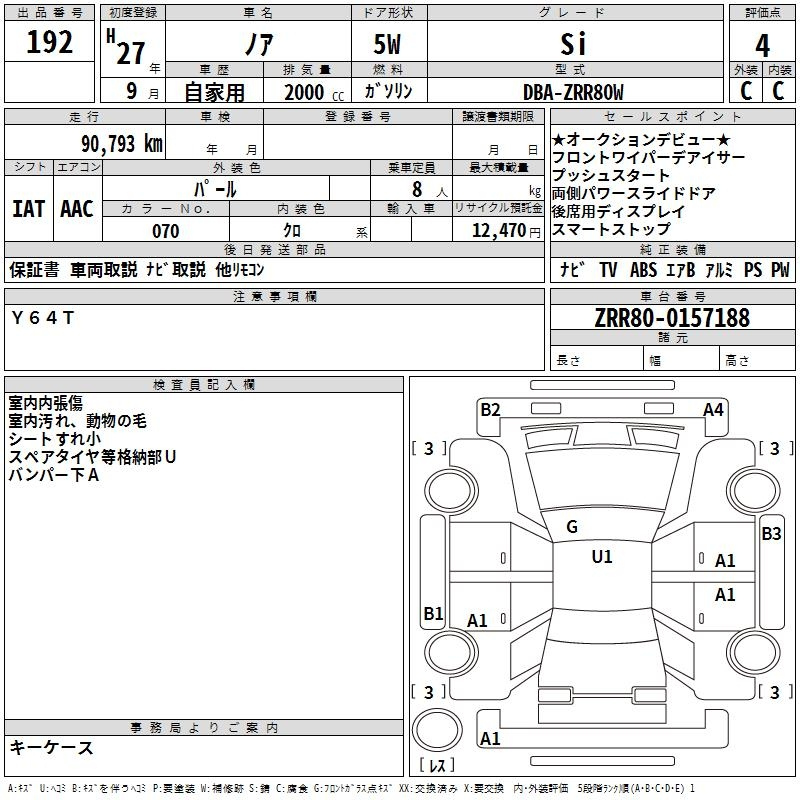Select the B3 damage mark on diagram

(x=771, y=534)
